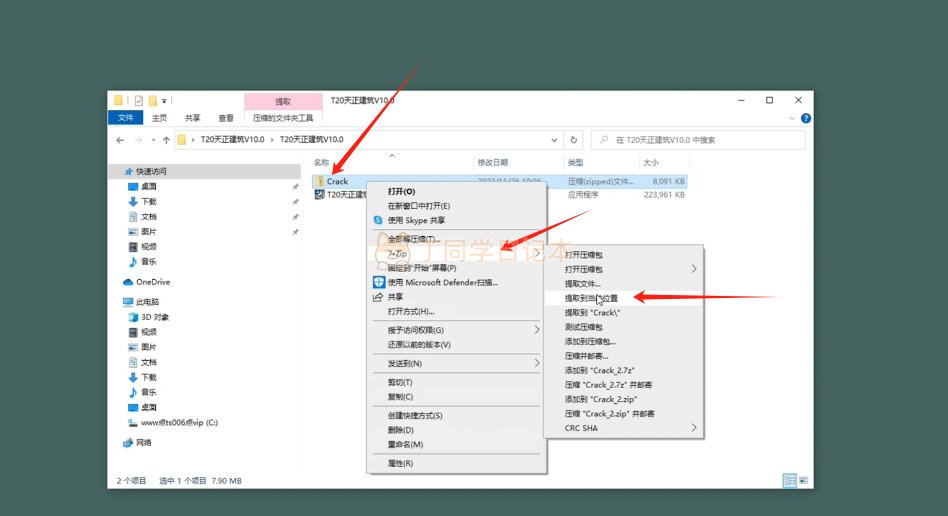Open the 查看 ribbon tab
The image size is (948, 516).
pyautogui.click(x=226, y=118)
